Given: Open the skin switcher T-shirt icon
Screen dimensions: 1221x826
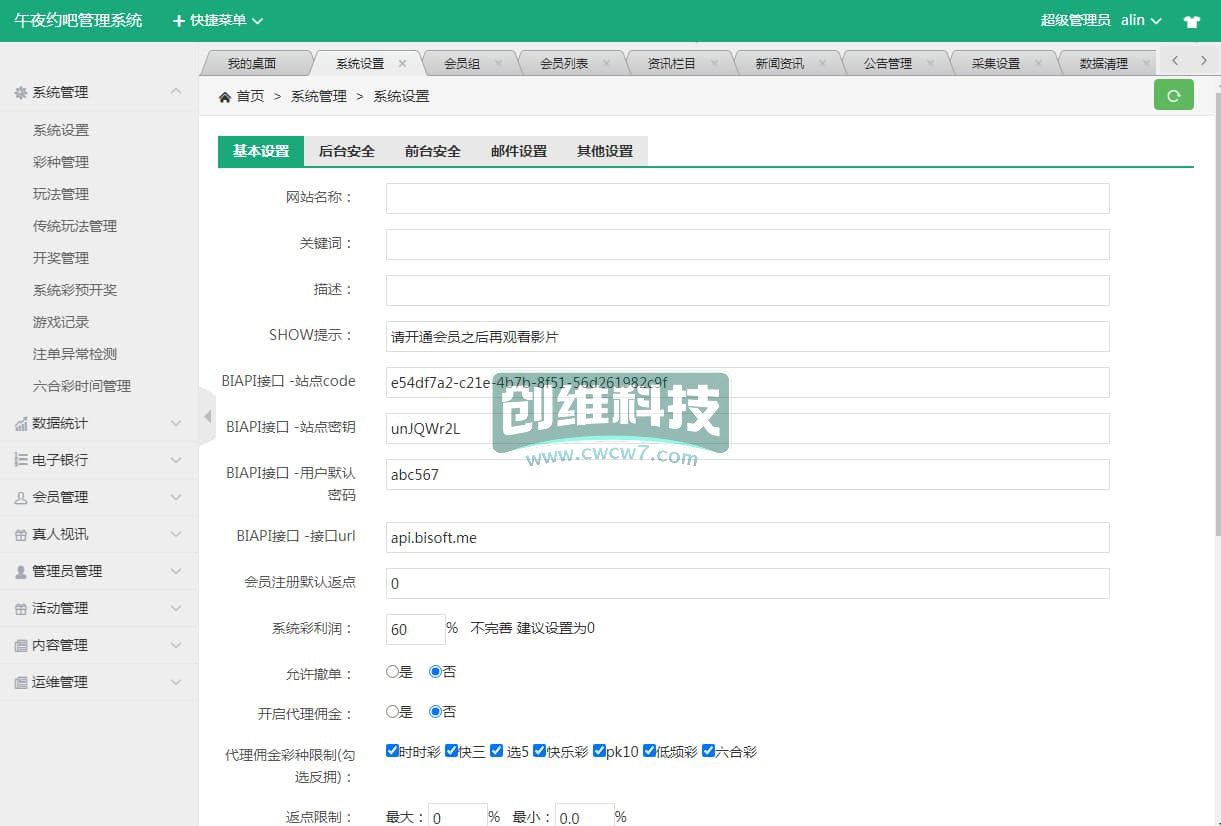Looking at the screenshot, I should [x=1191, y=21].
